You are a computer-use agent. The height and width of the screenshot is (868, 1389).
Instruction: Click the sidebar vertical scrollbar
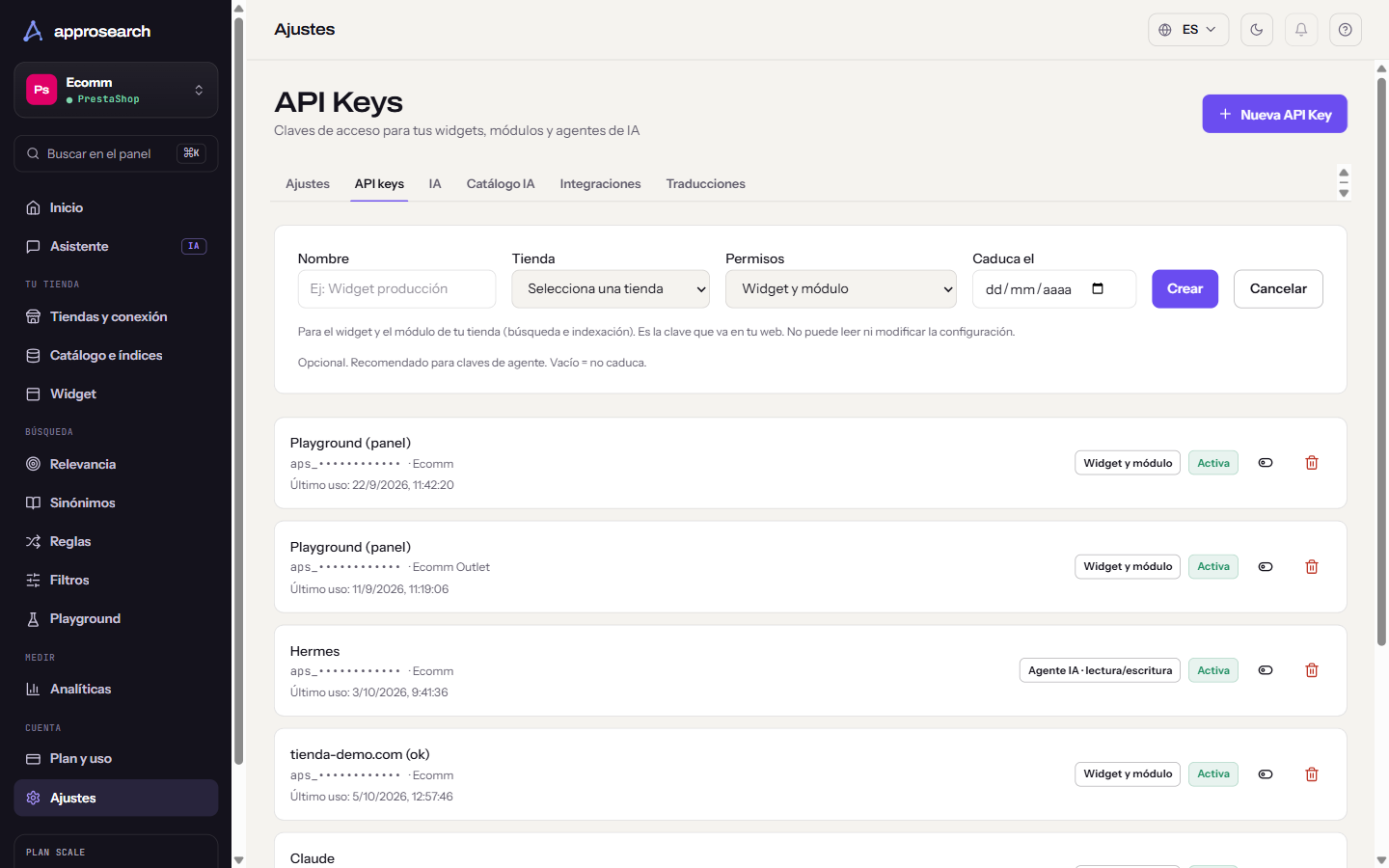coord(238,391)
